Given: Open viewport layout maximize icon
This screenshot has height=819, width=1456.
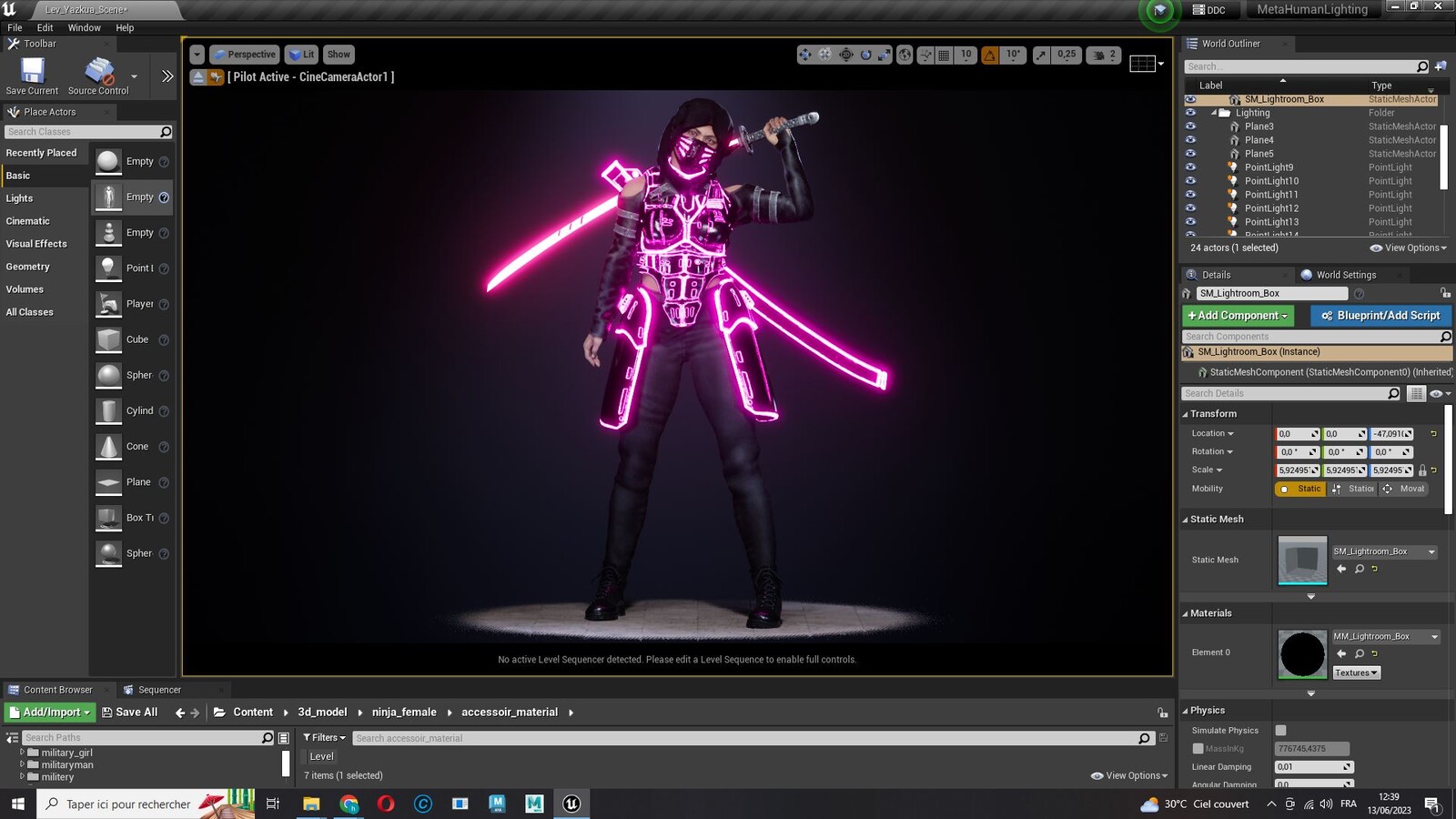Looking at the screenshot, I should (1142, 63).
